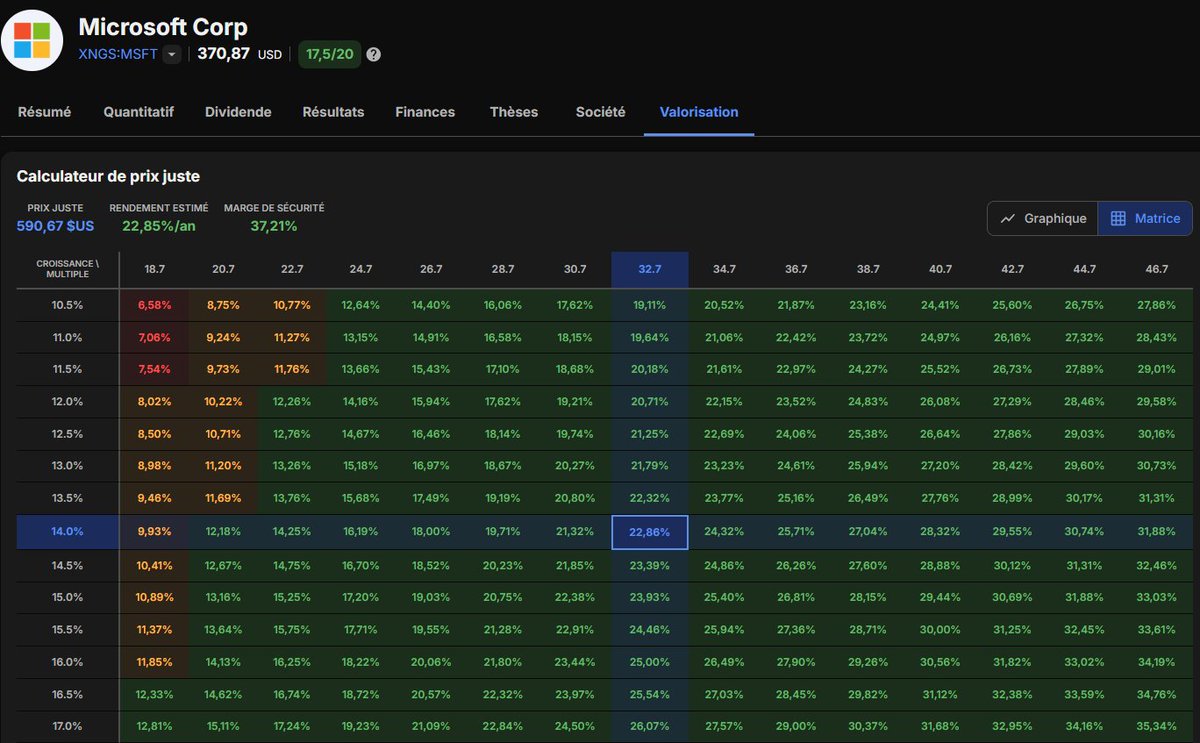Click the 18,00% cell in row 14.0%
Viewport: 1200px width, 743px height.
[430, 531]
